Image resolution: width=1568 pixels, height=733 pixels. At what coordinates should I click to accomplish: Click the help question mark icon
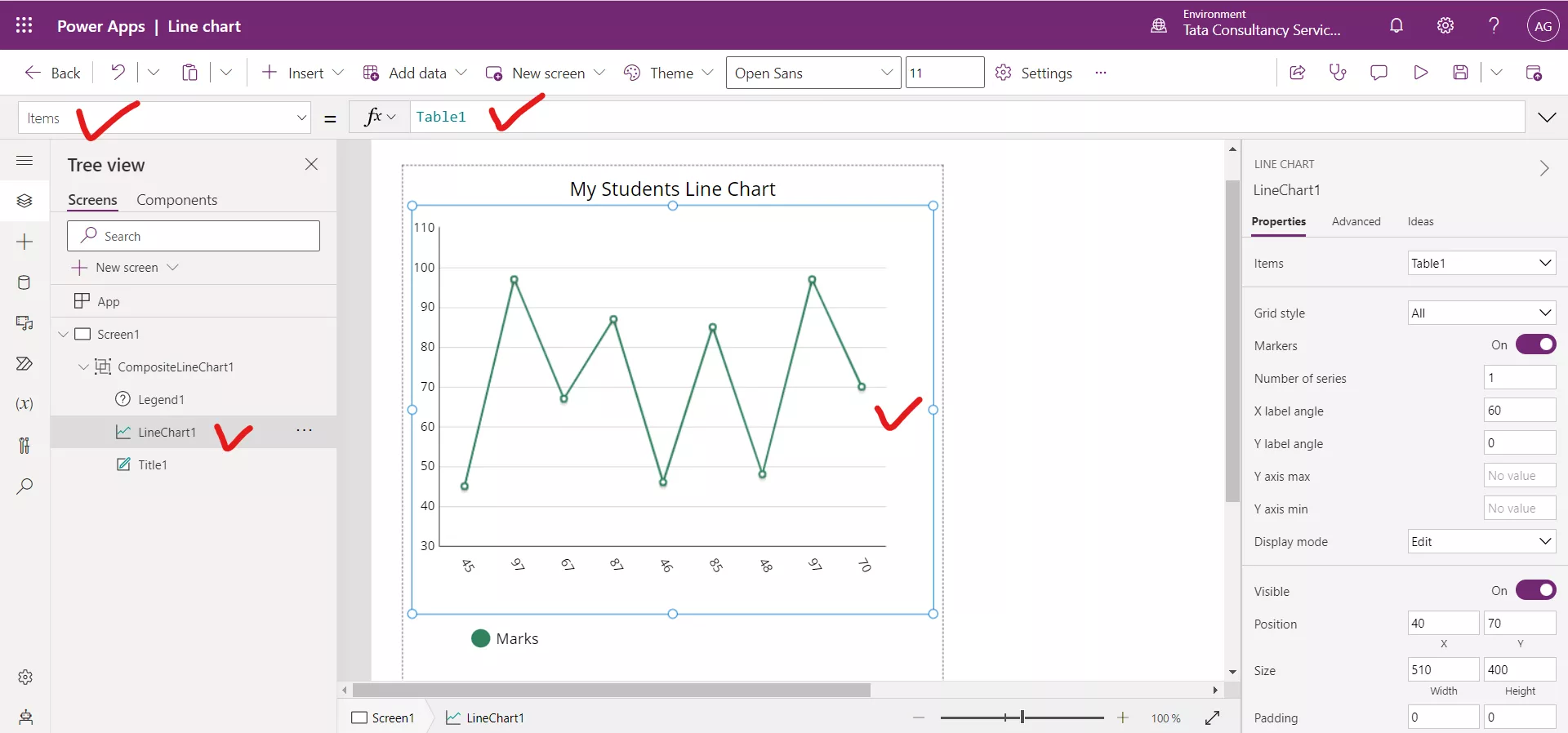(x=1494, y=25)
